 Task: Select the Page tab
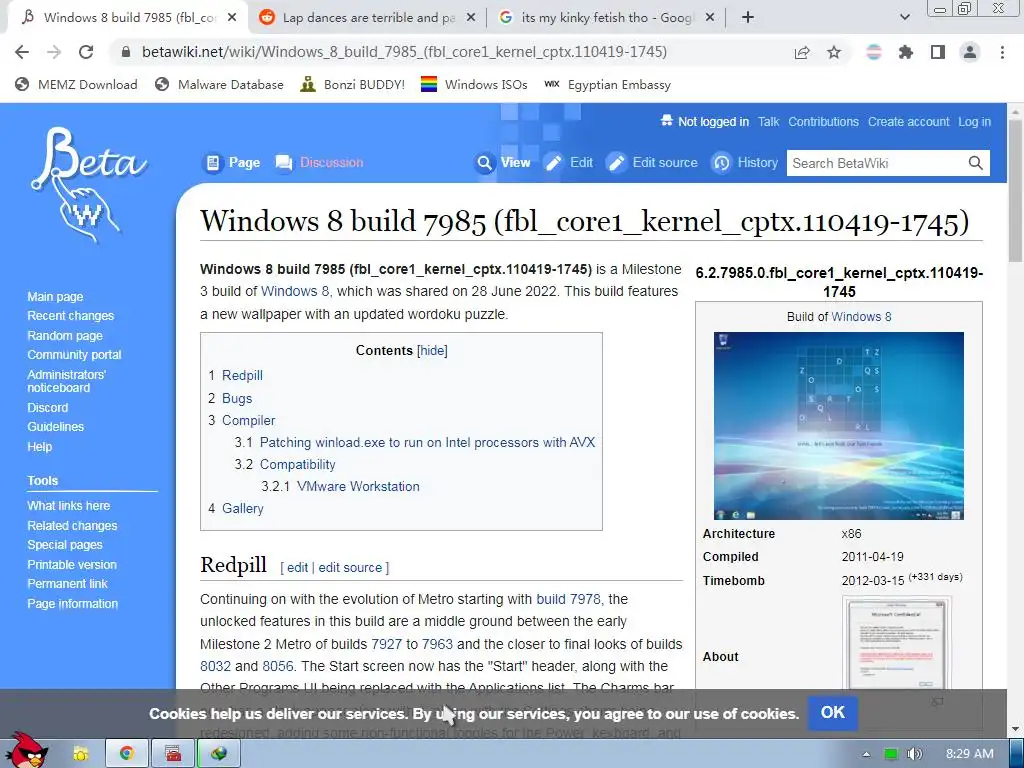tap(232, 163)
